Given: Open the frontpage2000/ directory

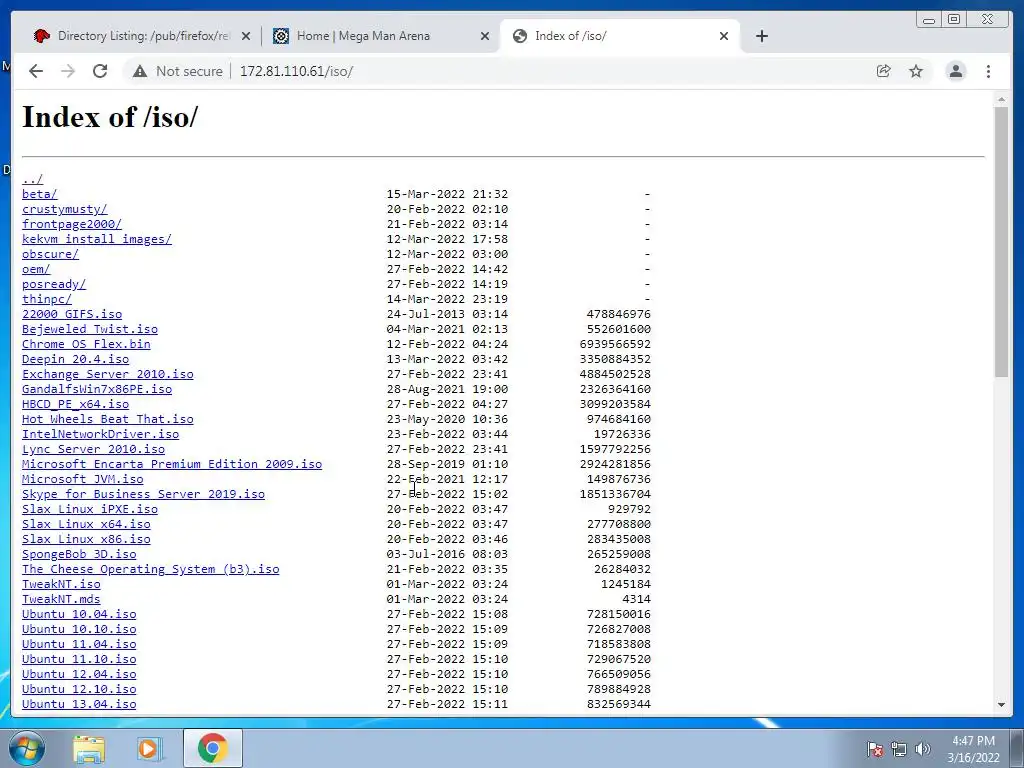Looking at the screenshot, I should (72, 224).
